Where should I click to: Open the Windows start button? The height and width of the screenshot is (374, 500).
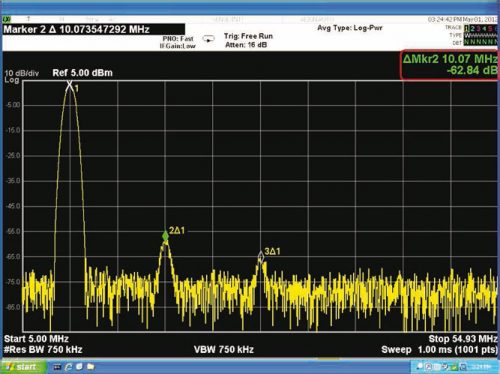tap(22, 367)
